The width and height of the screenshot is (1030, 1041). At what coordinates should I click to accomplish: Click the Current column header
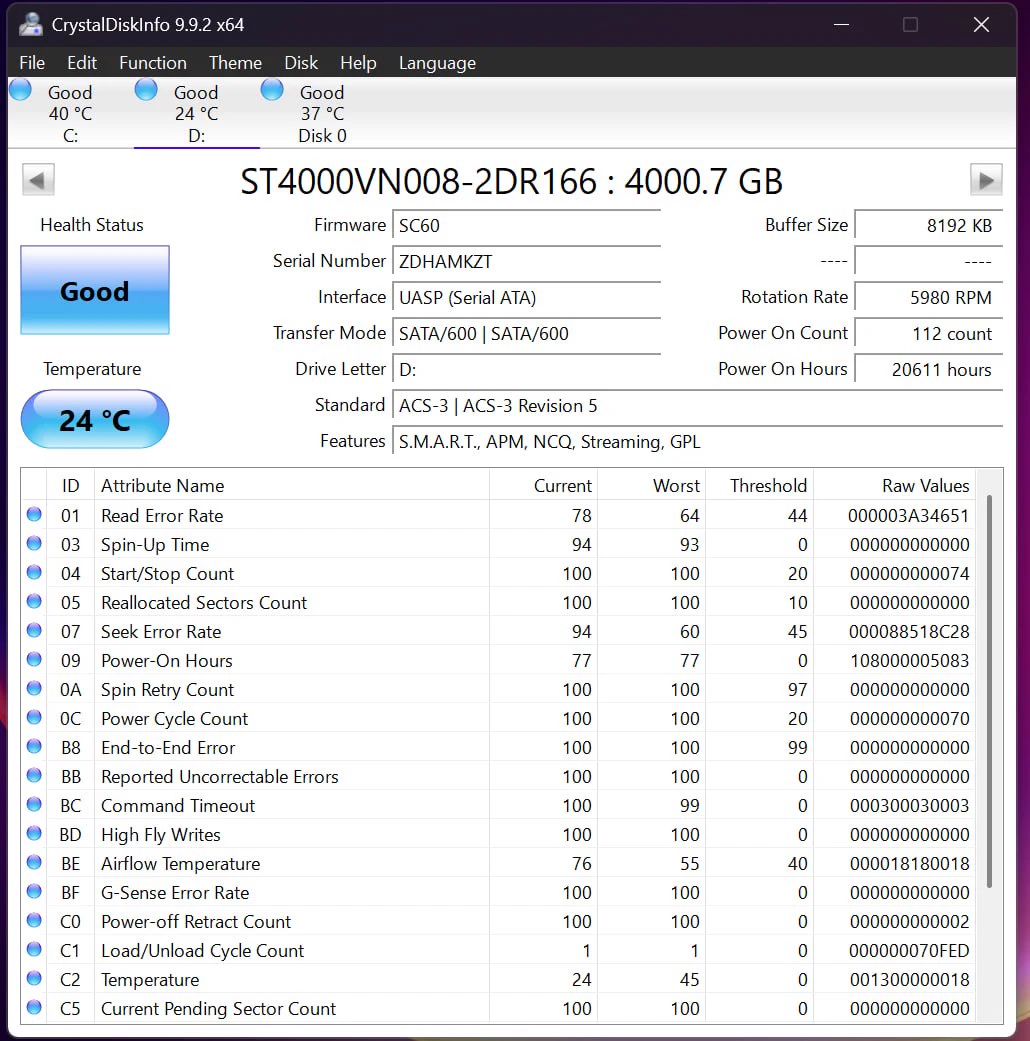coord(543,485)
